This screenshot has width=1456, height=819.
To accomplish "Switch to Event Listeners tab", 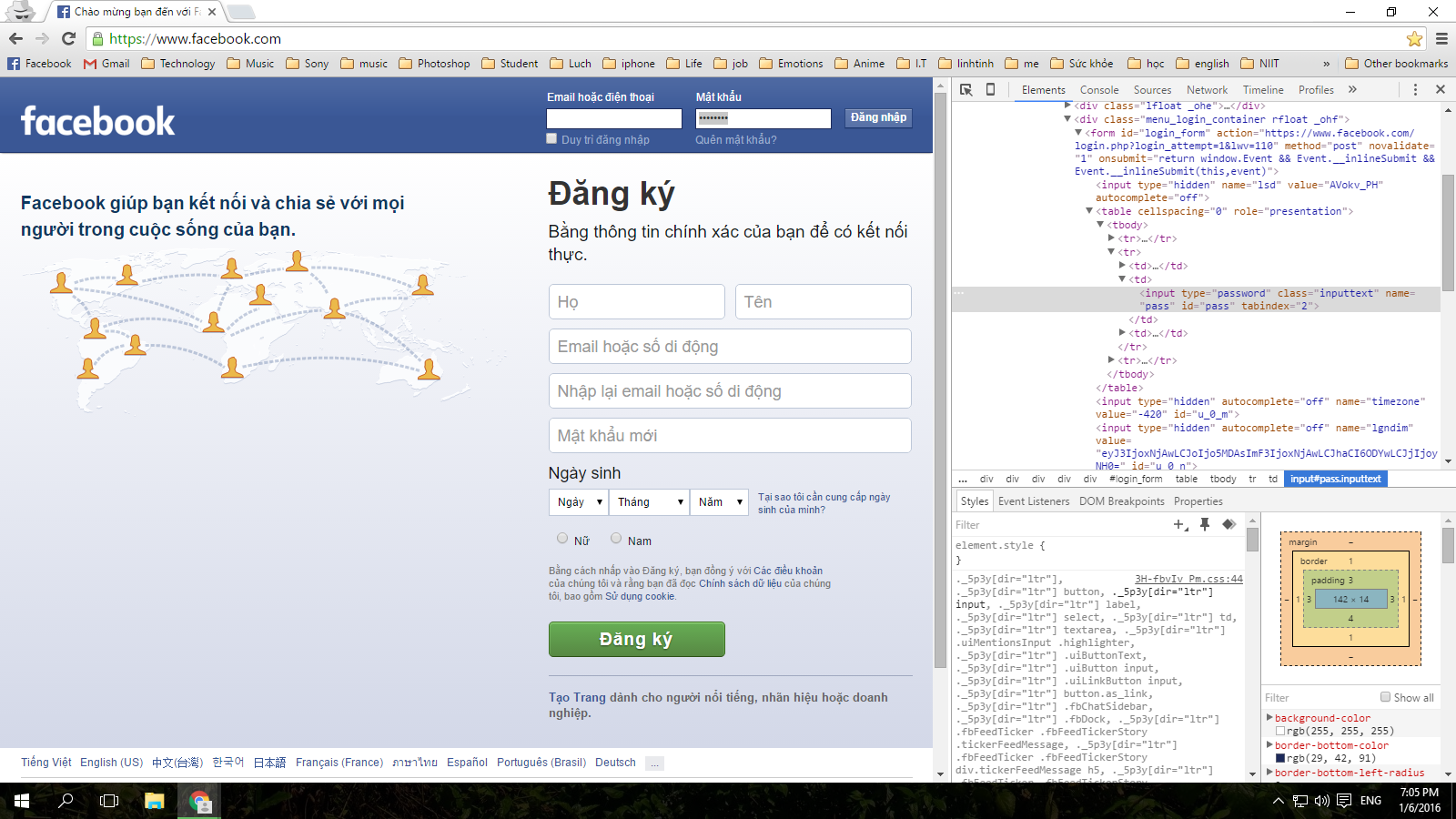I will [x=1034, y=501].
